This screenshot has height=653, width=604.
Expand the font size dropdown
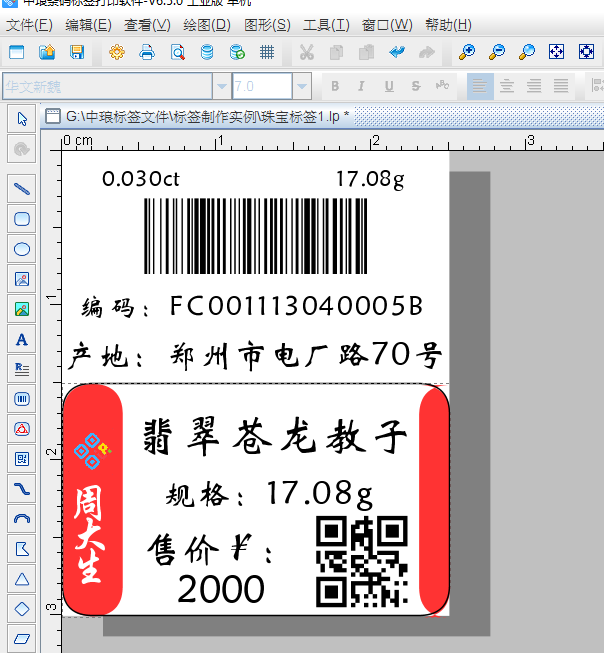pyautogui.click(x=302, y=86)
